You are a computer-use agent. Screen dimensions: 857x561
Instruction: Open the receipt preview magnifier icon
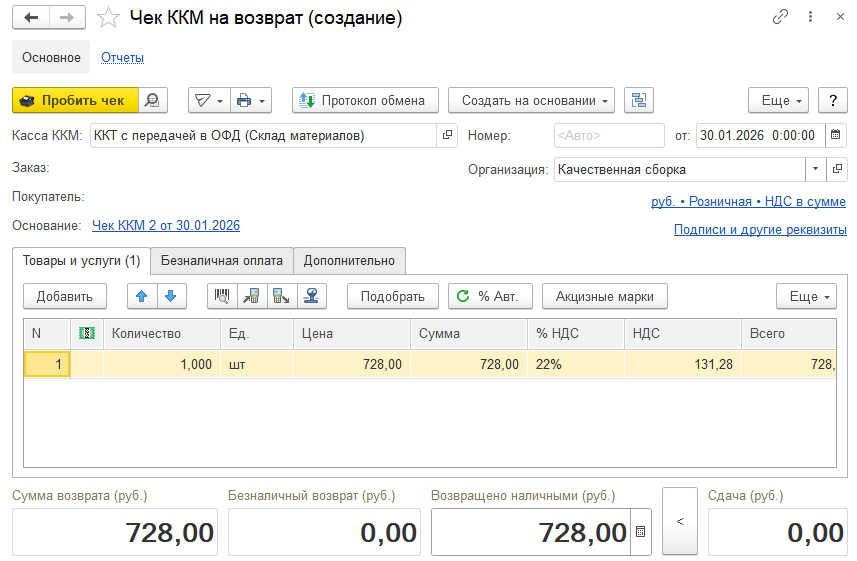pos(152,100)
